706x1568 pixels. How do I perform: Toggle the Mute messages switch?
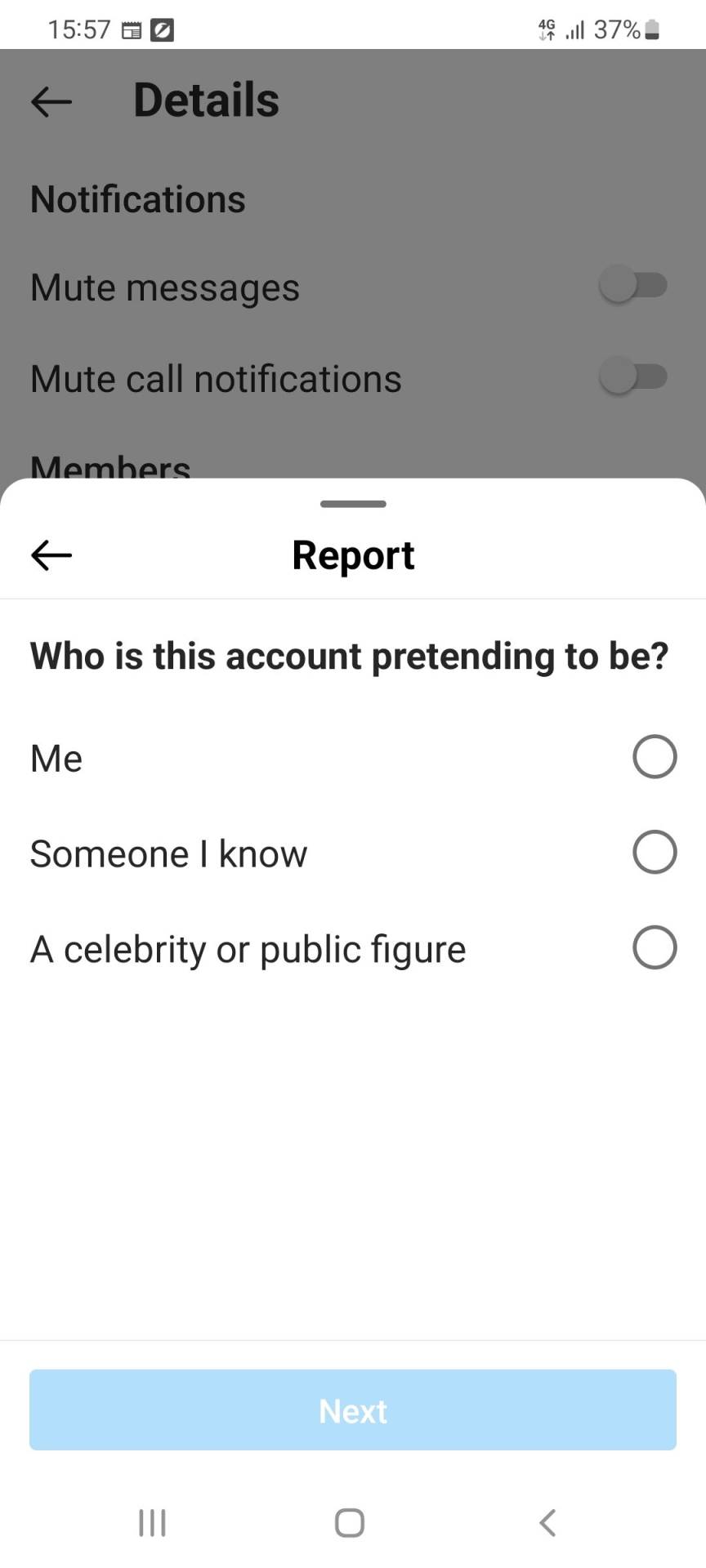click(633, 286)
